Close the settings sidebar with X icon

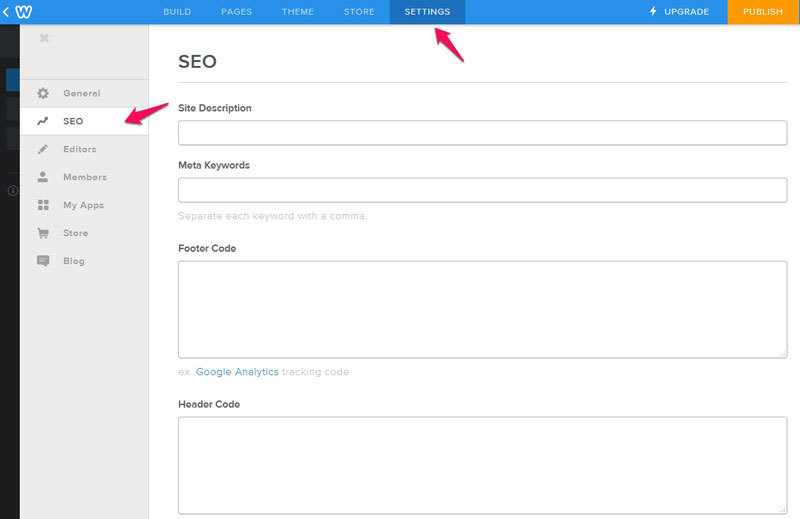(x=43, y=38)
